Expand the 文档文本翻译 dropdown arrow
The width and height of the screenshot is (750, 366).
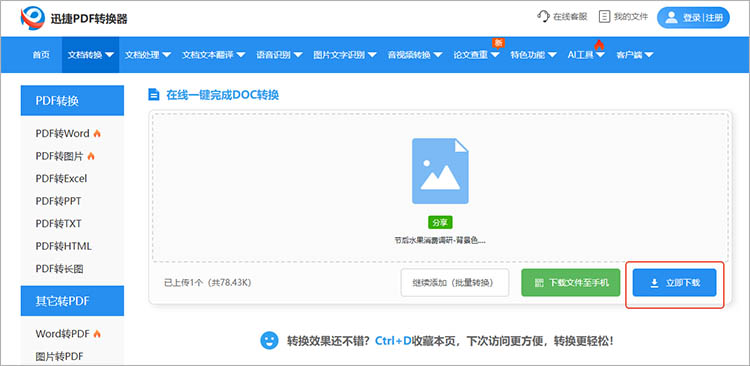(240, 55)
